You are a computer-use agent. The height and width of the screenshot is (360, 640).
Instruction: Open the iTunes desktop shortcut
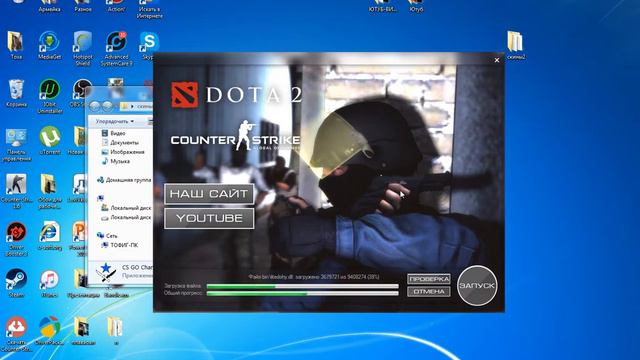pos(49,283)
